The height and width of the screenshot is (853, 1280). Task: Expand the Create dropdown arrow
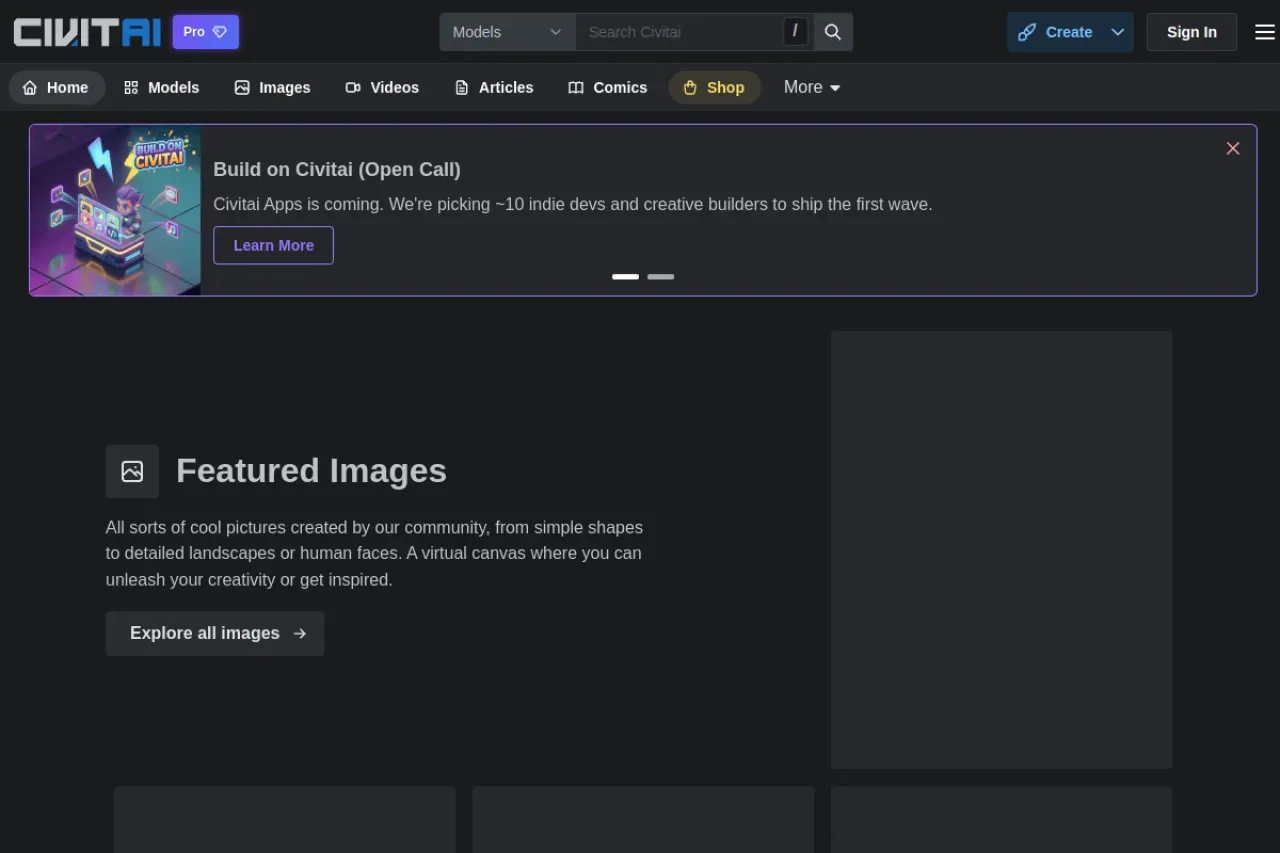(1118, 32)
